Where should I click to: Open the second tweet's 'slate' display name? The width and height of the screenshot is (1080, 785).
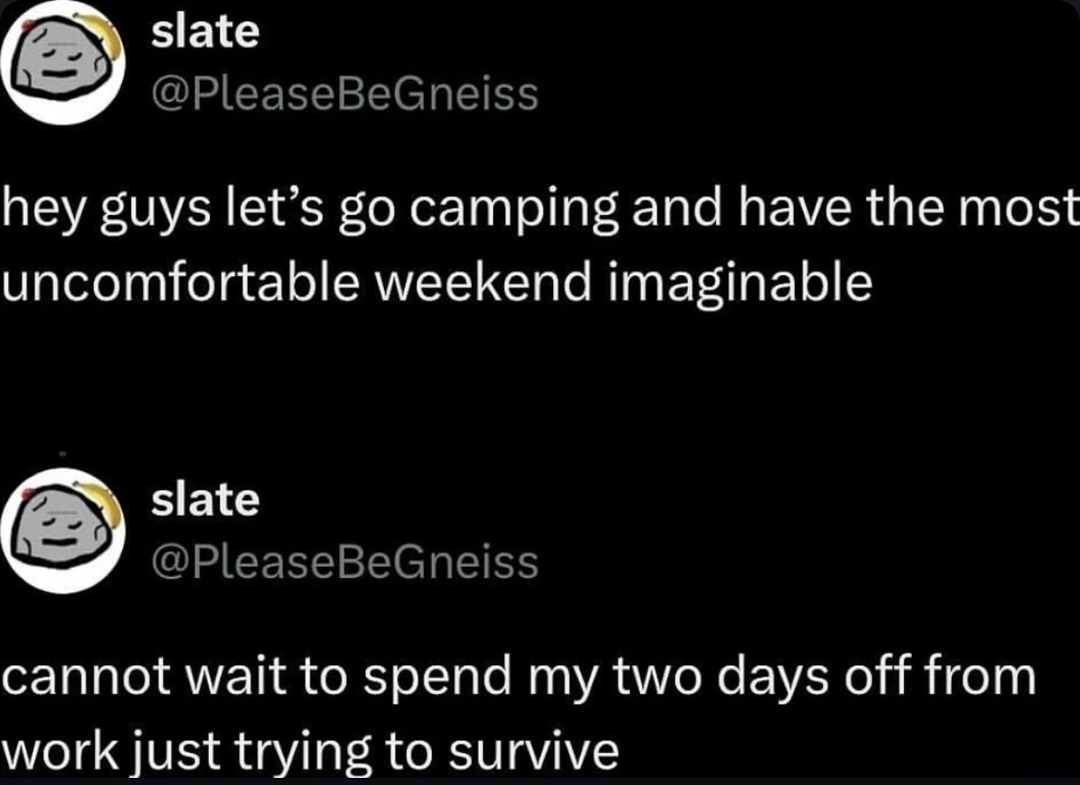point(204,499)
